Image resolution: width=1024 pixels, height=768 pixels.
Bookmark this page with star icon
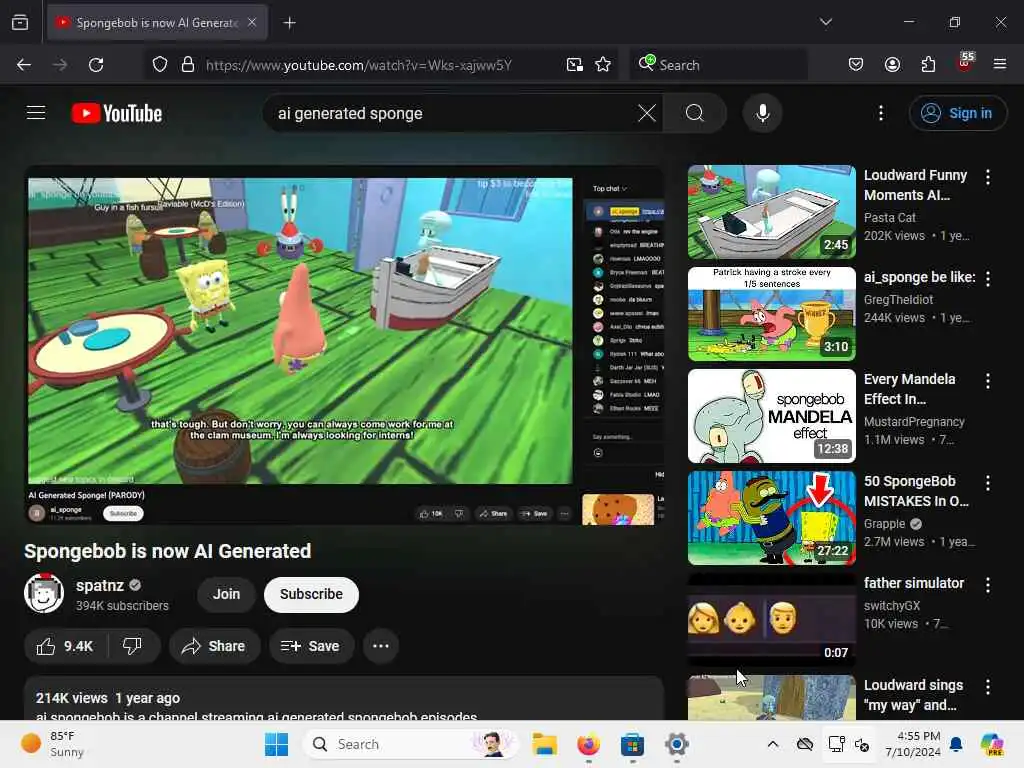(603, 65)
